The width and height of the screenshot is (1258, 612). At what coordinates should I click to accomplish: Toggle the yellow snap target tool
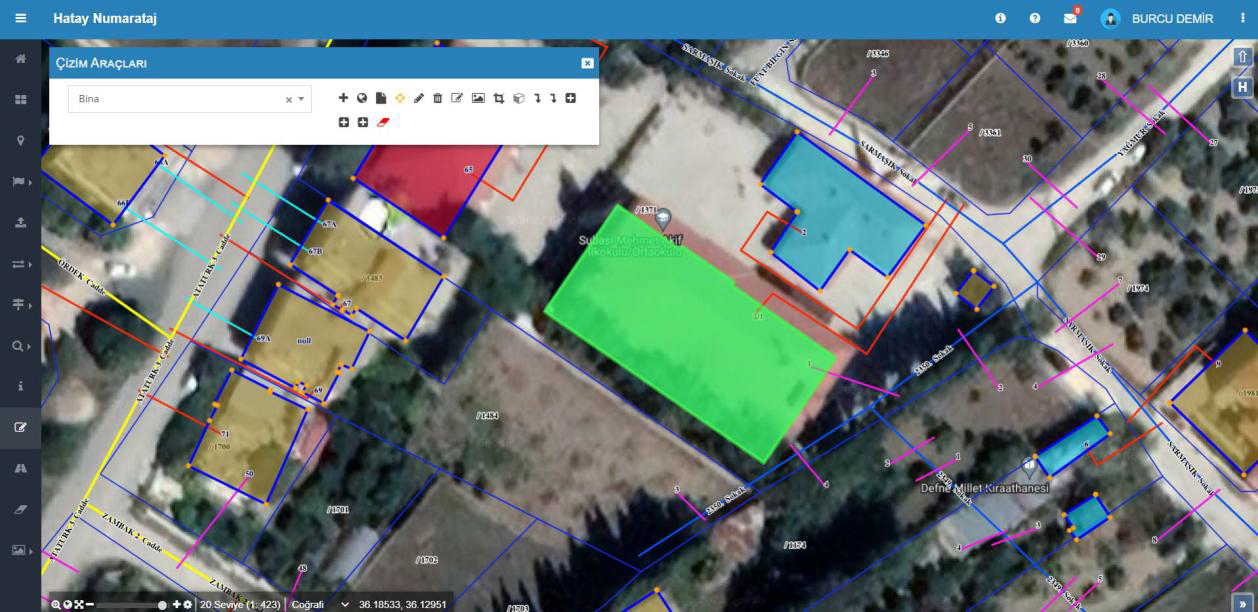[x=400, y=98]
